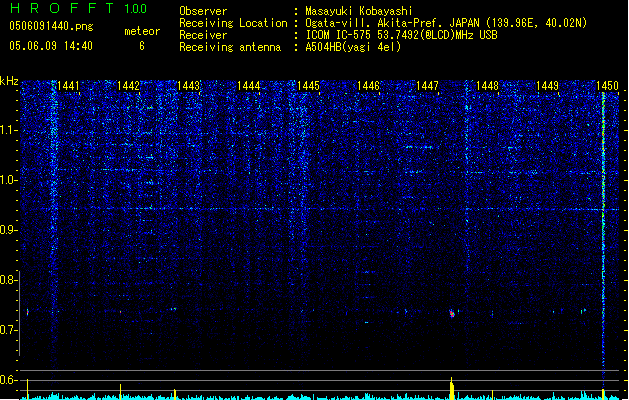Click the Ogata-vill. Akita-Pref. JAPAN location text
The height and width of the screenshot is (400, 629).
pyautogui.click(x=446, y=23)
